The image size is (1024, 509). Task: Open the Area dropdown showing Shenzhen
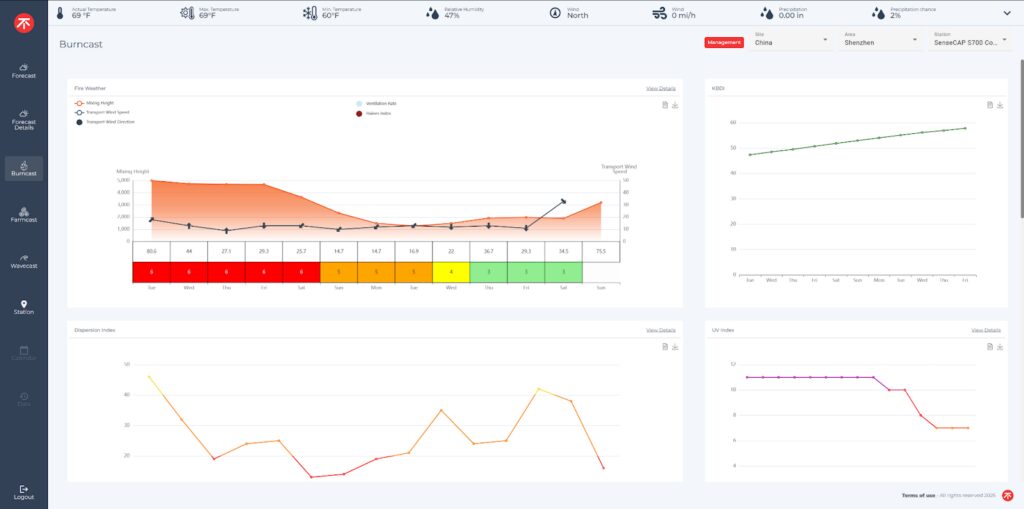pos(879,40)
